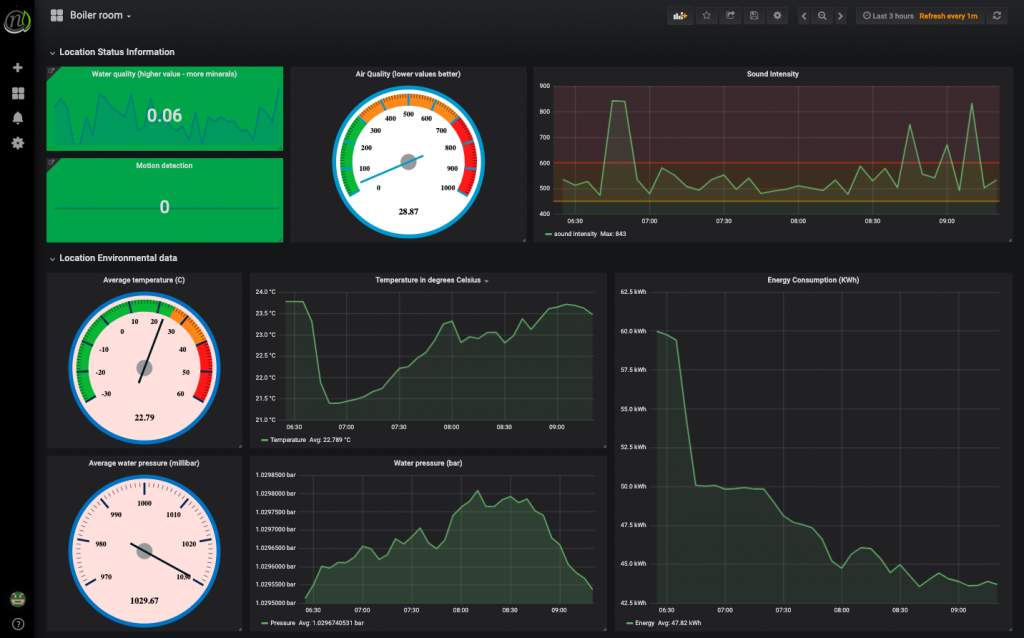This screenshot has height=638, width=1024.
Task: Open the Alerting bell in the sidebar
Action: [17, 118]
